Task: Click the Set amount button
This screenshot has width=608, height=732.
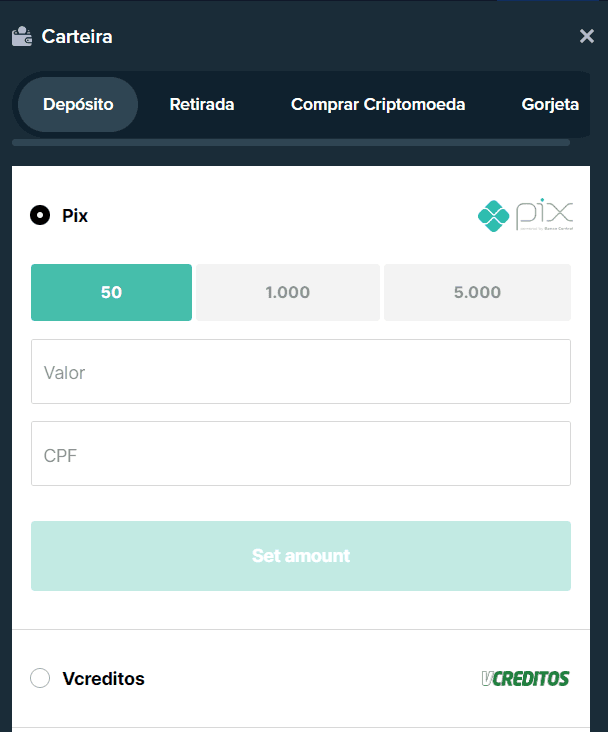Action: point(301,556)
